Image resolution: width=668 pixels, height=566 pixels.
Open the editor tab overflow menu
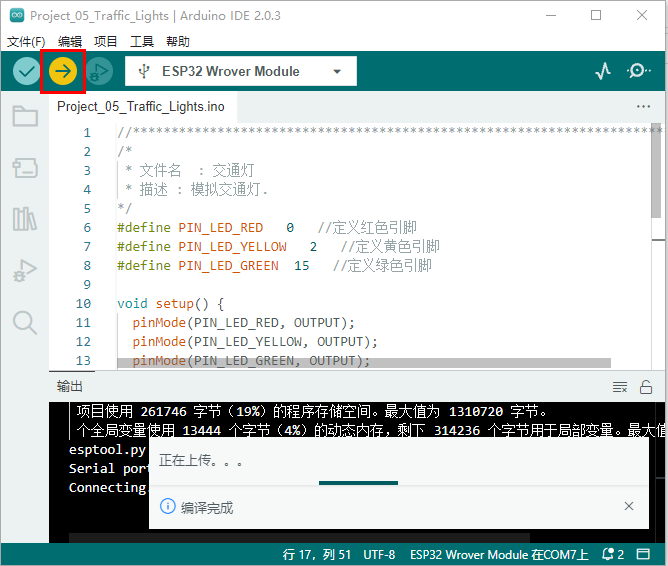point(643,106)
